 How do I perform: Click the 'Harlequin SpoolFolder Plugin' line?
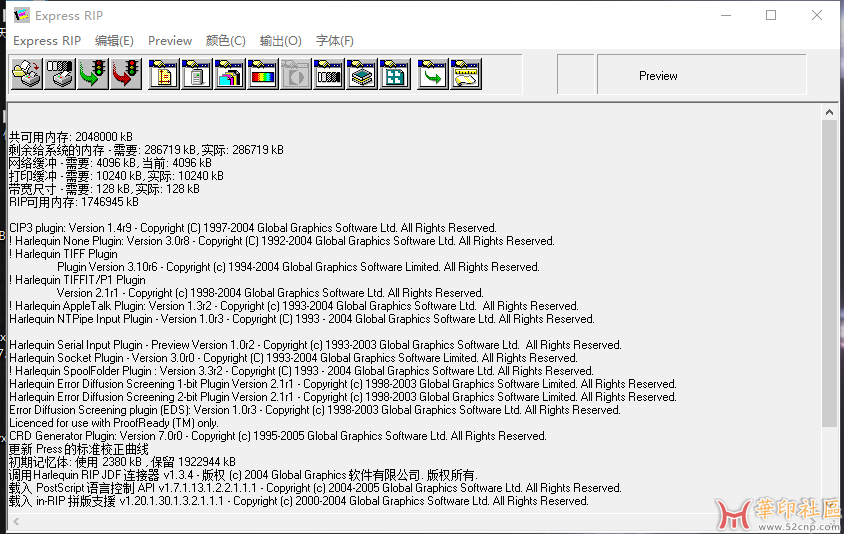click(301, 371)
